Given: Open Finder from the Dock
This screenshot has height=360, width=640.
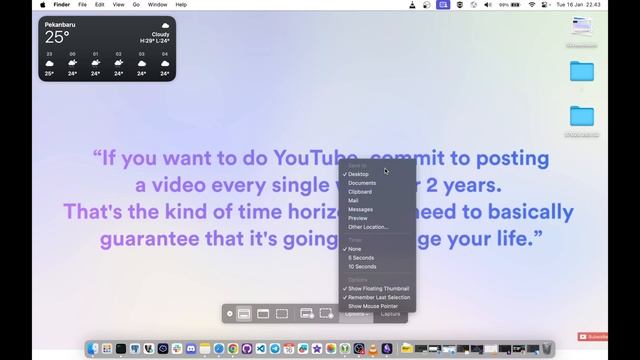Looking at the screenshot, I should coord(93,349).
